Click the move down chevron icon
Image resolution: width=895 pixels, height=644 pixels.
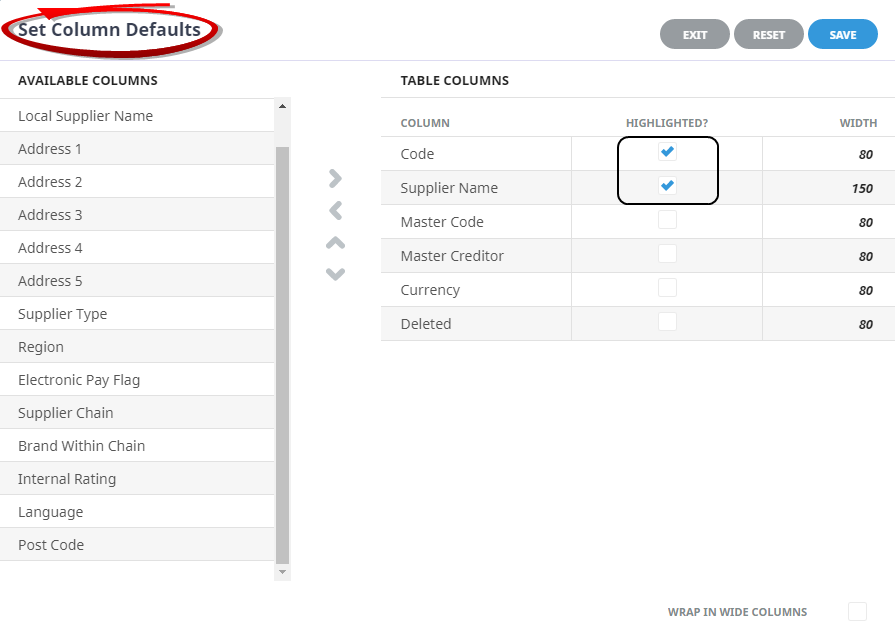[x=335, y=274]
